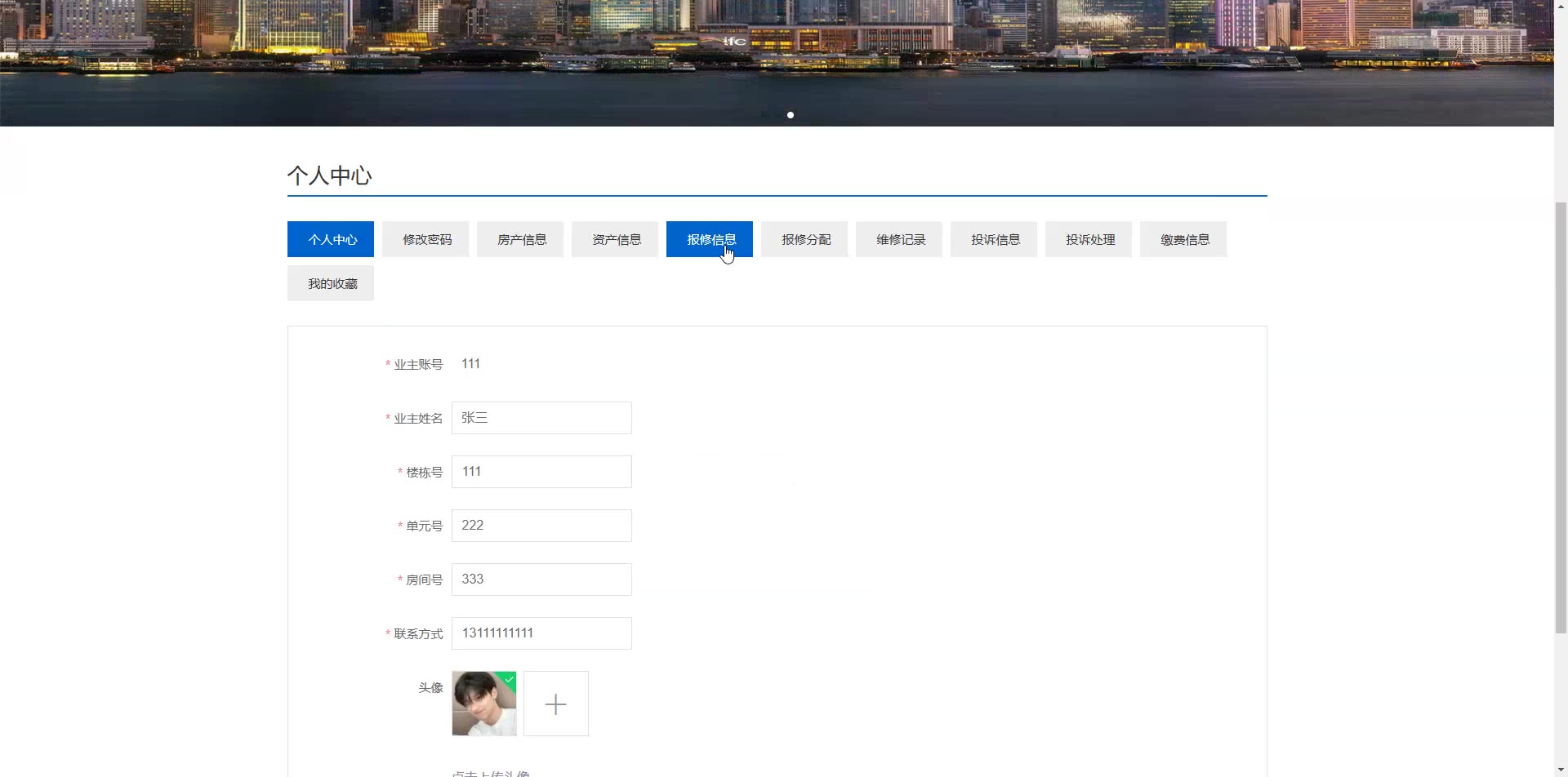Screen dimensions: 1568x777
Task: Select the 房间号 input field
Action: (541, 579)
